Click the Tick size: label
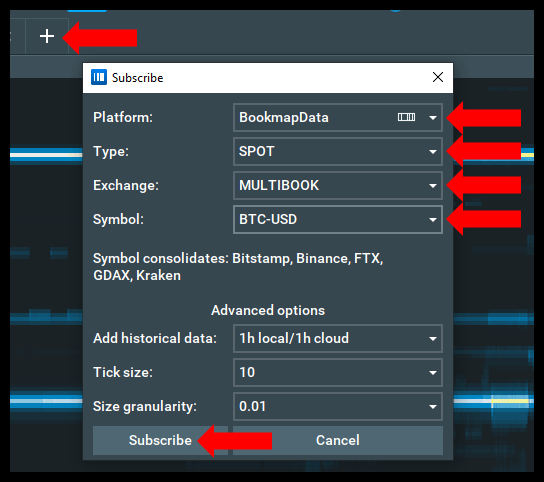 tap(123, 372)
